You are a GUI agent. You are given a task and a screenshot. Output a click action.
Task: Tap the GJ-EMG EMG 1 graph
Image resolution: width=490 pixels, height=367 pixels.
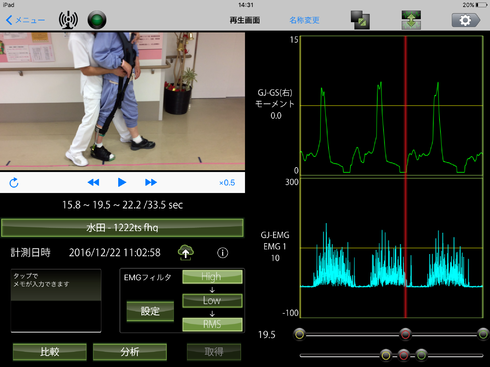click(x=392, y=248)
